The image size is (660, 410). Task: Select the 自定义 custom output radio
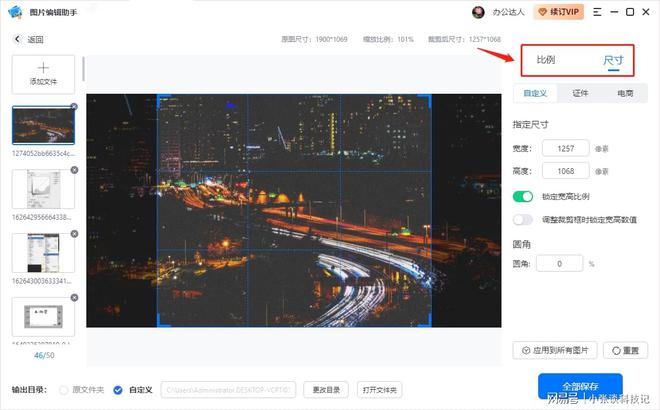point(118,390)
